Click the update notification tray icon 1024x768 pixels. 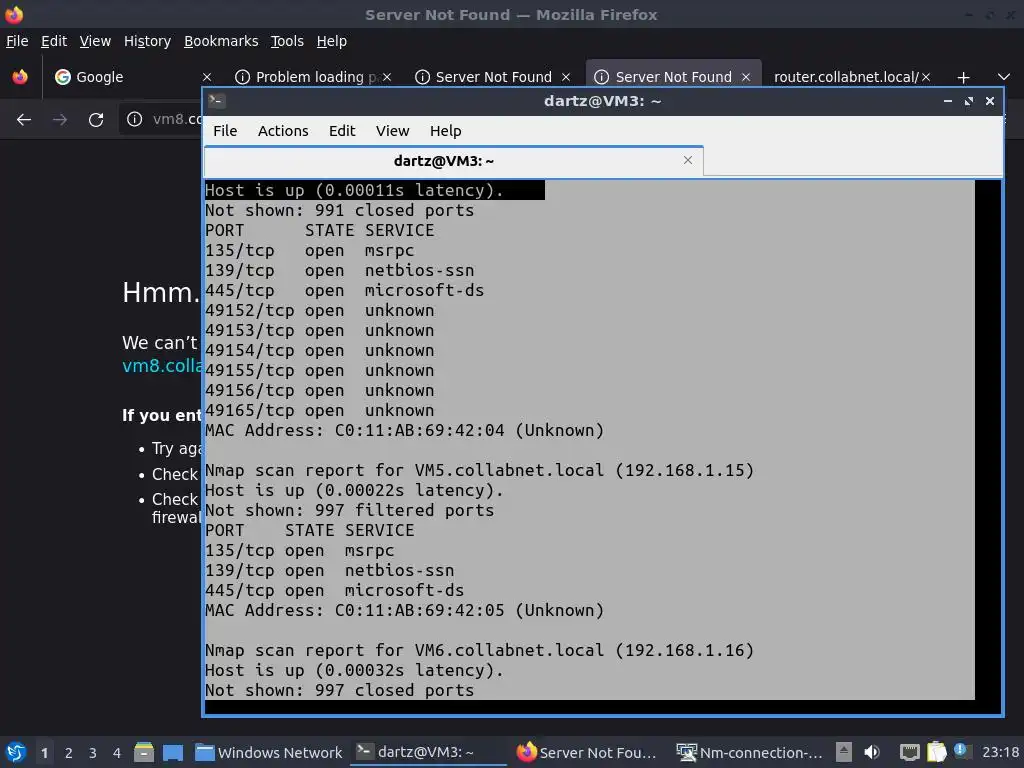(x=961, y=751)
